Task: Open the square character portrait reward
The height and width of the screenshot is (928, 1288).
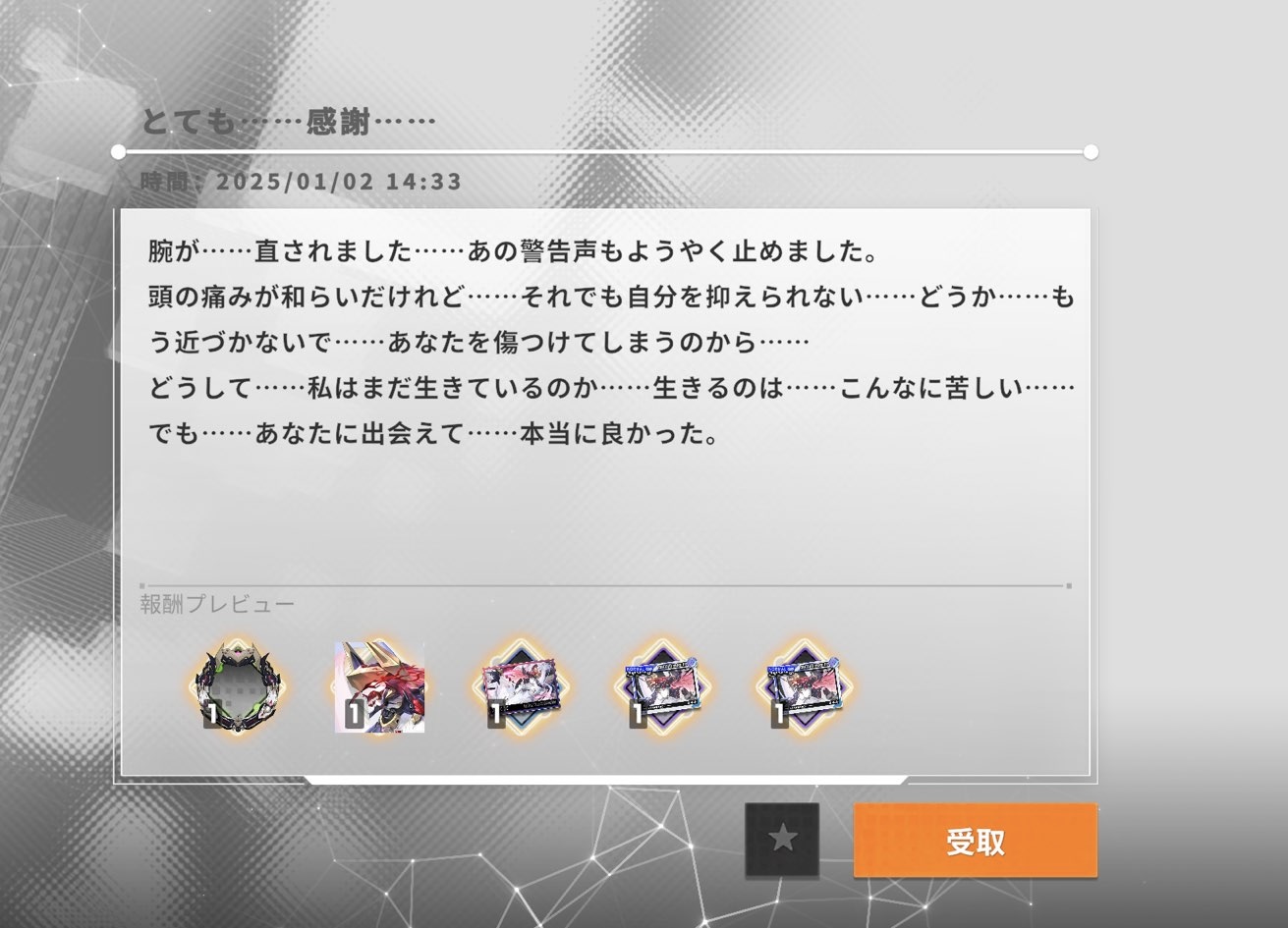Action: click(380, 686)
